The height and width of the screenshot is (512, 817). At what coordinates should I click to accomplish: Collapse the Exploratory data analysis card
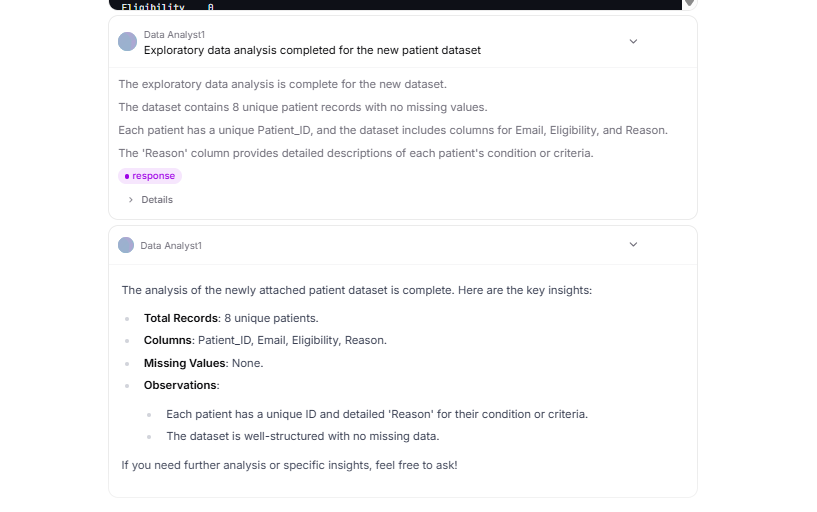pyautogui.click(x=633, y=41)
